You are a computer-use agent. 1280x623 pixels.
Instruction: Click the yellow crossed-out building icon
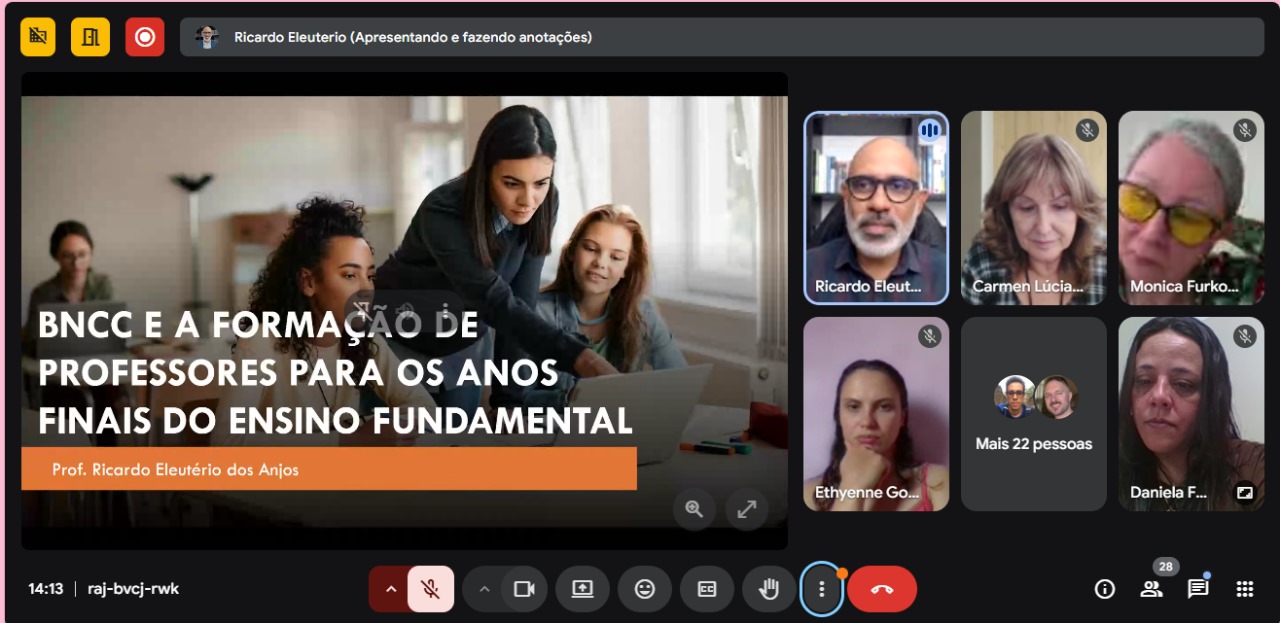click(38, 37)
